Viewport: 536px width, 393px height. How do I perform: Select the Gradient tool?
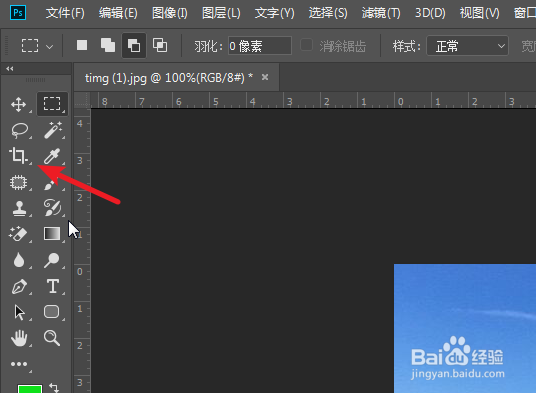pos(52,234)
